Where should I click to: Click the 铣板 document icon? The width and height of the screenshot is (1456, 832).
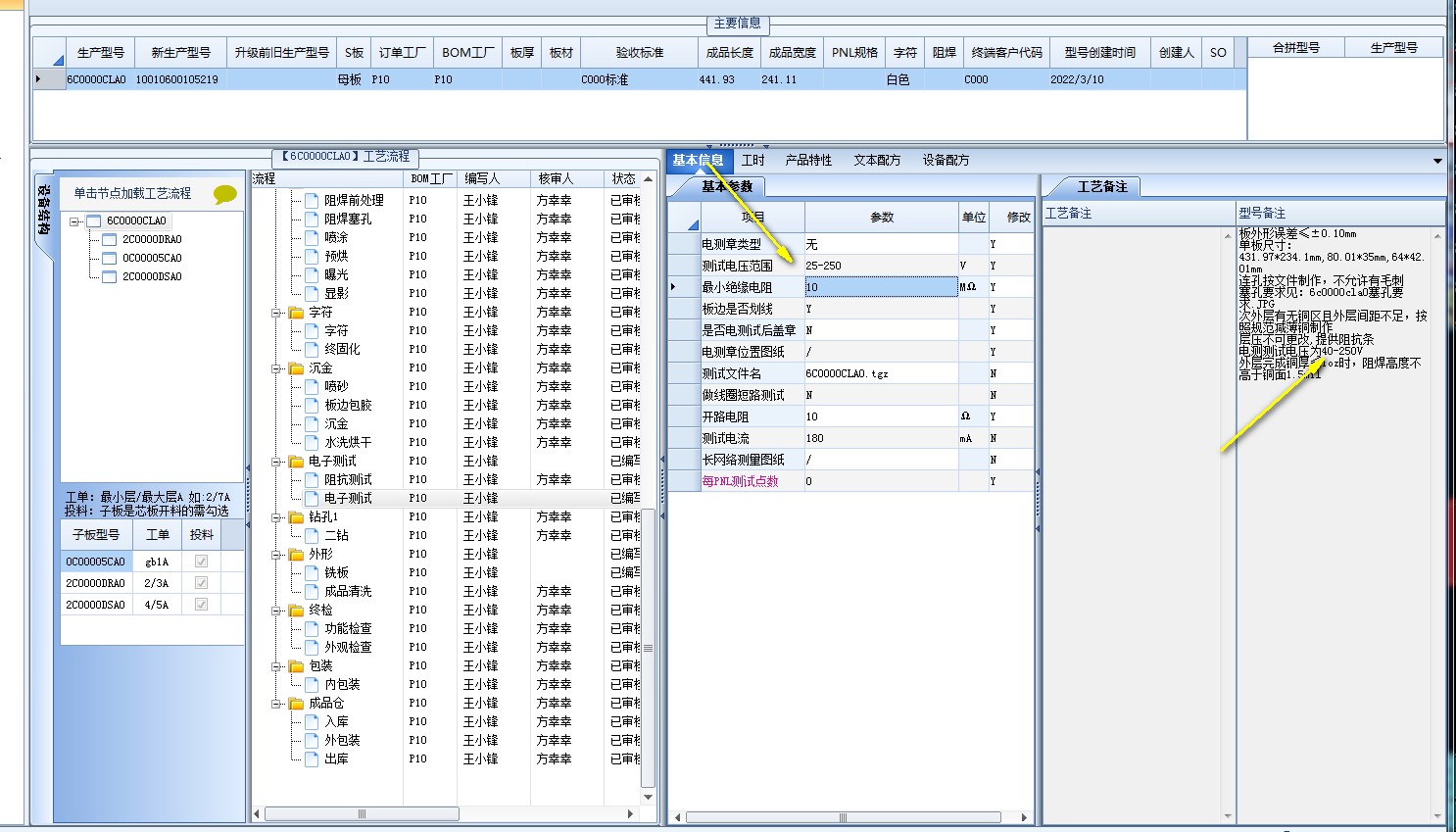[312, 572]
